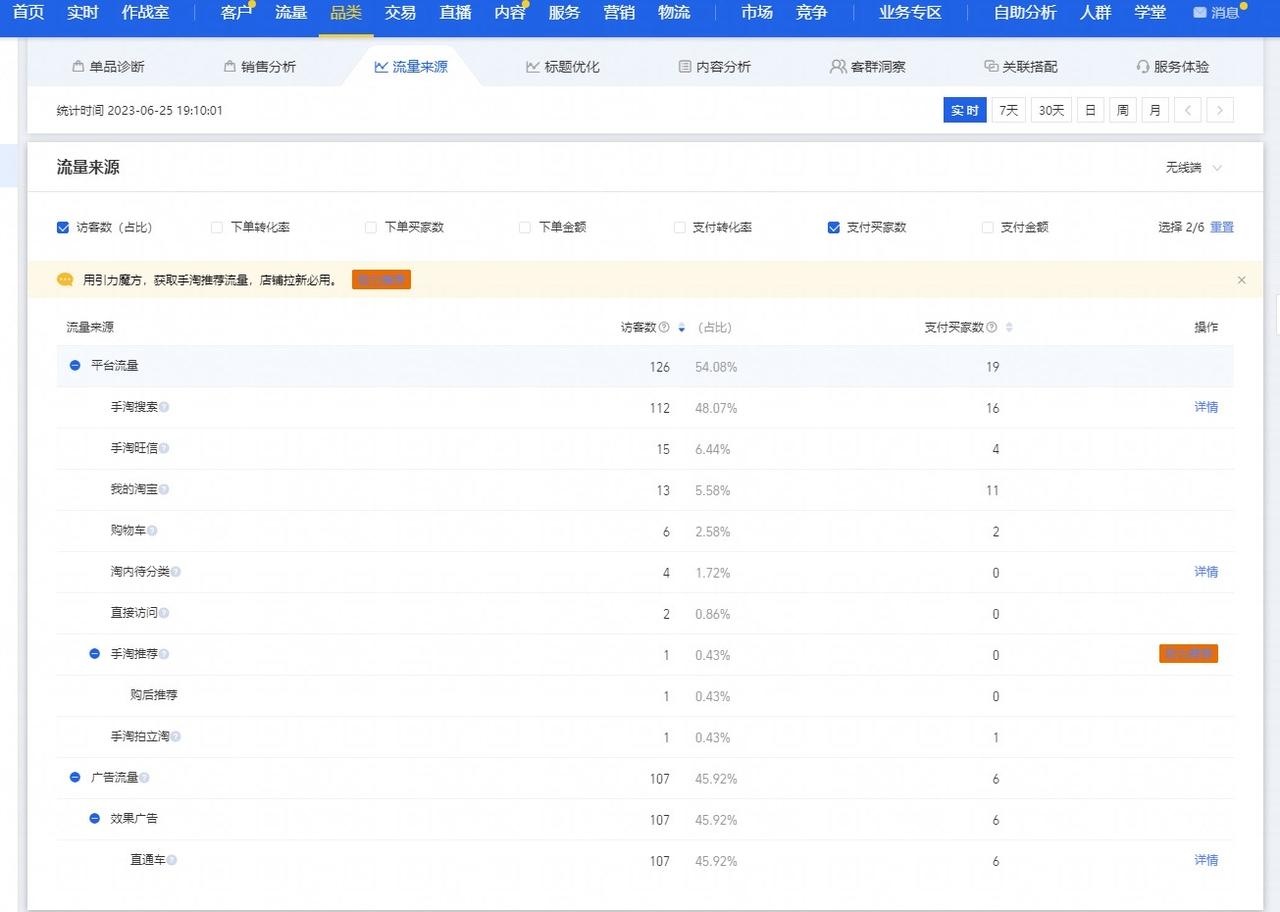Open 交易 in top navigation

(400, 13)
